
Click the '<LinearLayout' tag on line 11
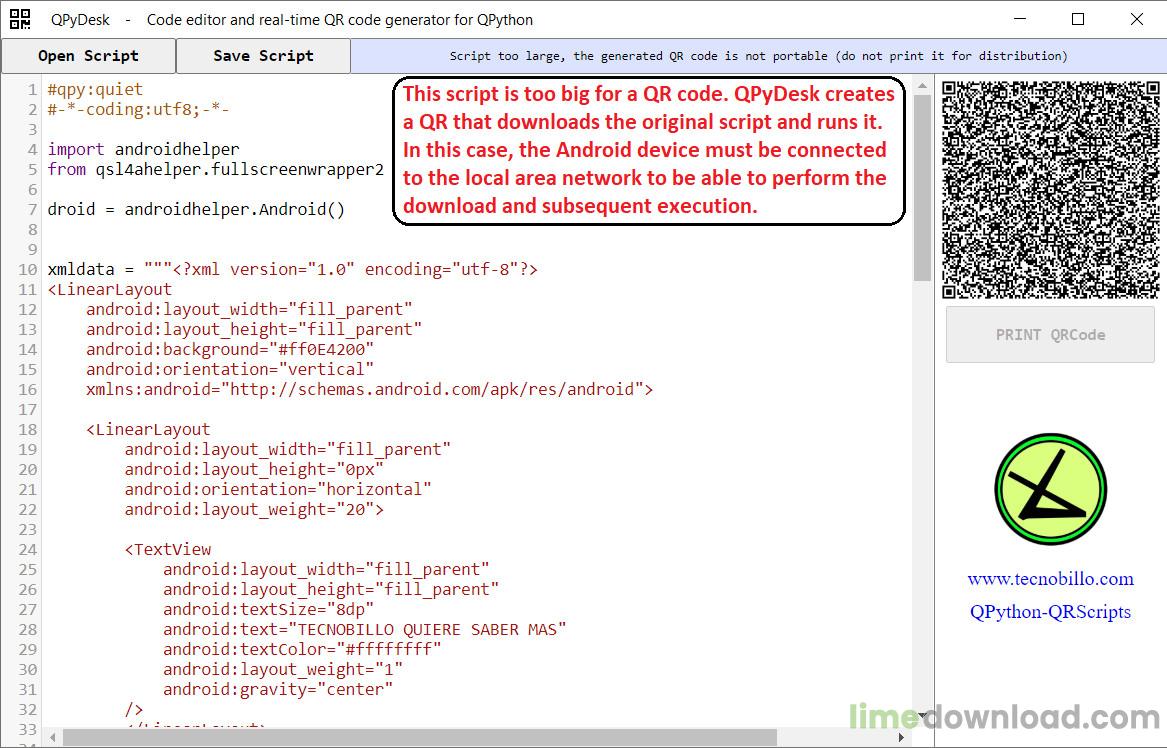click(109, 290)
